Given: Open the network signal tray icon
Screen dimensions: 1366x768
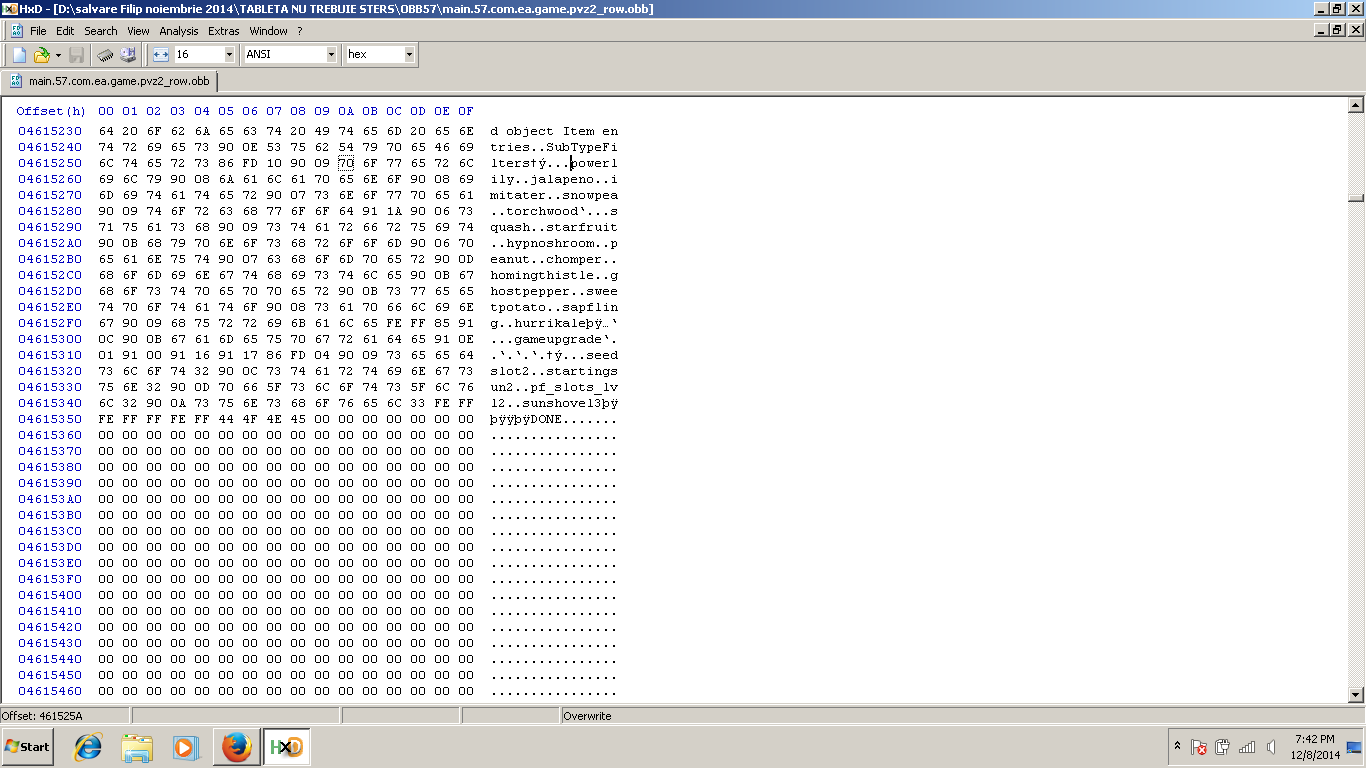Looking at the screenshot, I should tap(1247, 747).
